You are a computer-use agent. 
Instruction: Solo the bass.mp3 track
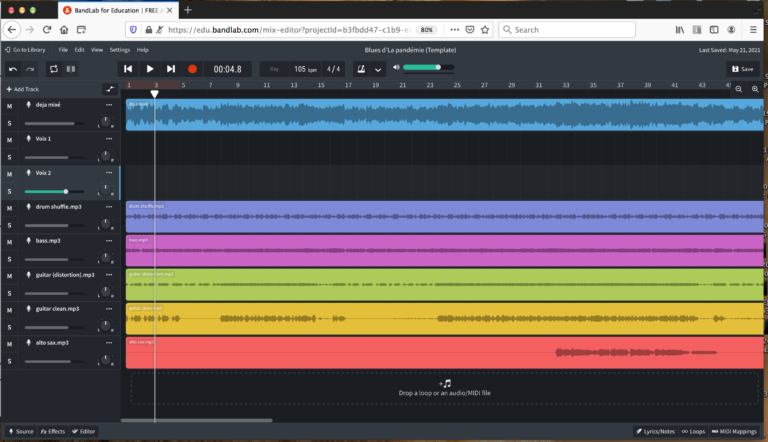[10, 259]
